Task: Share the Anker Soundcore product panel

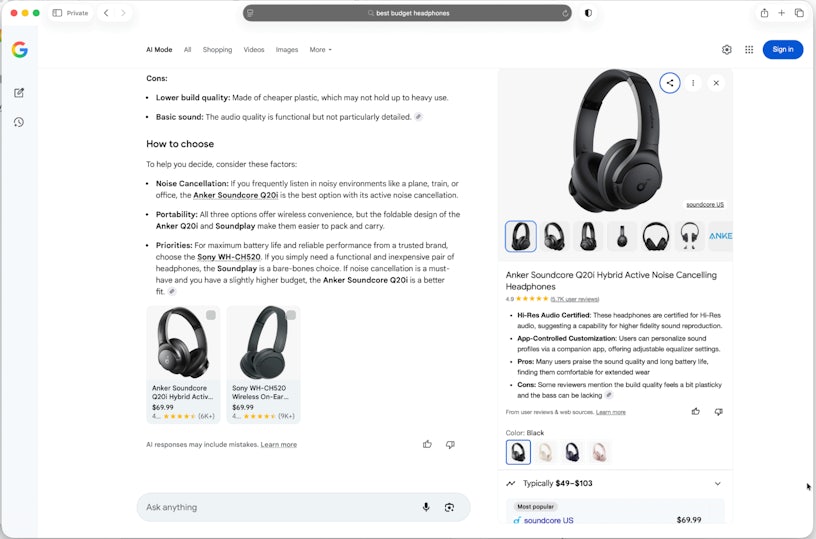Action: [670, 83]
